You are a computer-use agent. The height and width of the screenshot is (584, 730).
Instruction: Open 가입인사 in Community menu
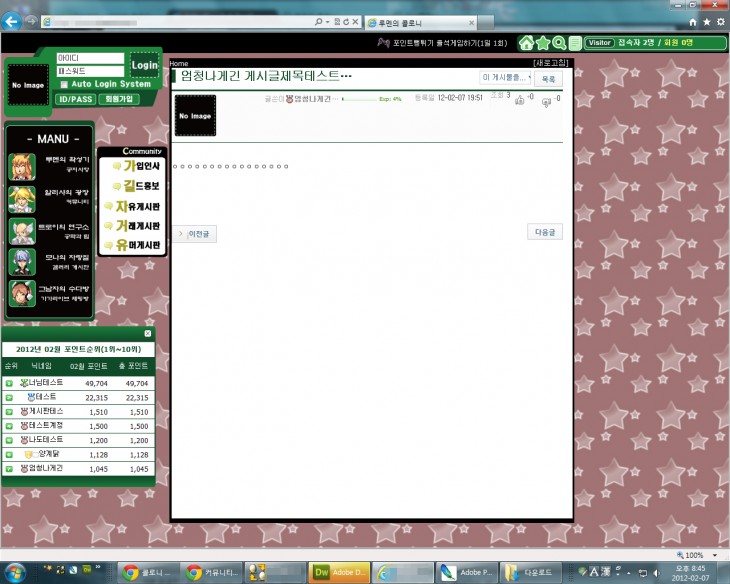(137, 166)
